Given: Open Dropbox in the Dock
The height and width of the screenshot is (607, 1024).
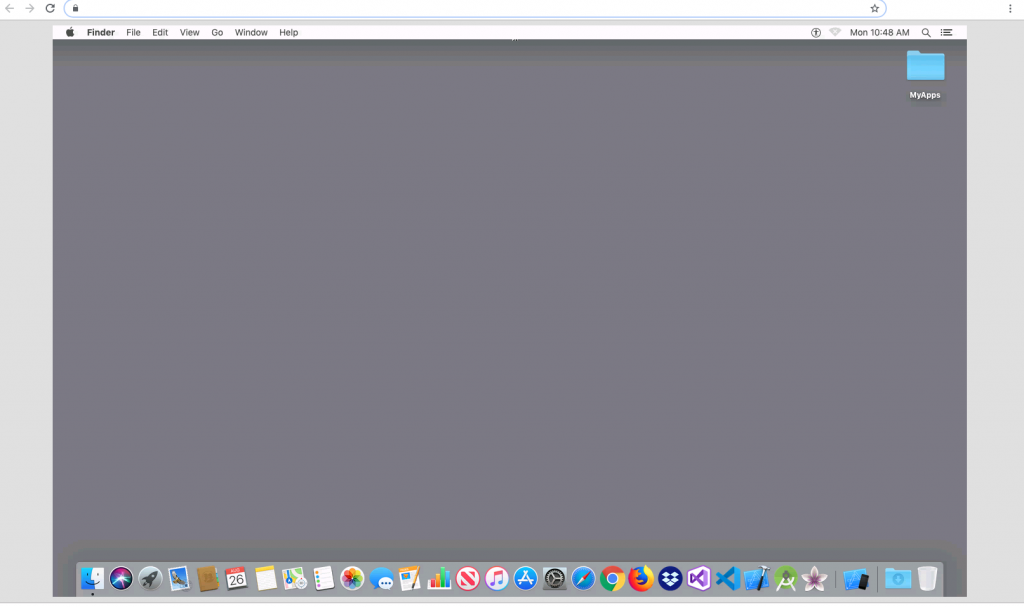Looking at the screenshot, I should click(x=670, y=578).
